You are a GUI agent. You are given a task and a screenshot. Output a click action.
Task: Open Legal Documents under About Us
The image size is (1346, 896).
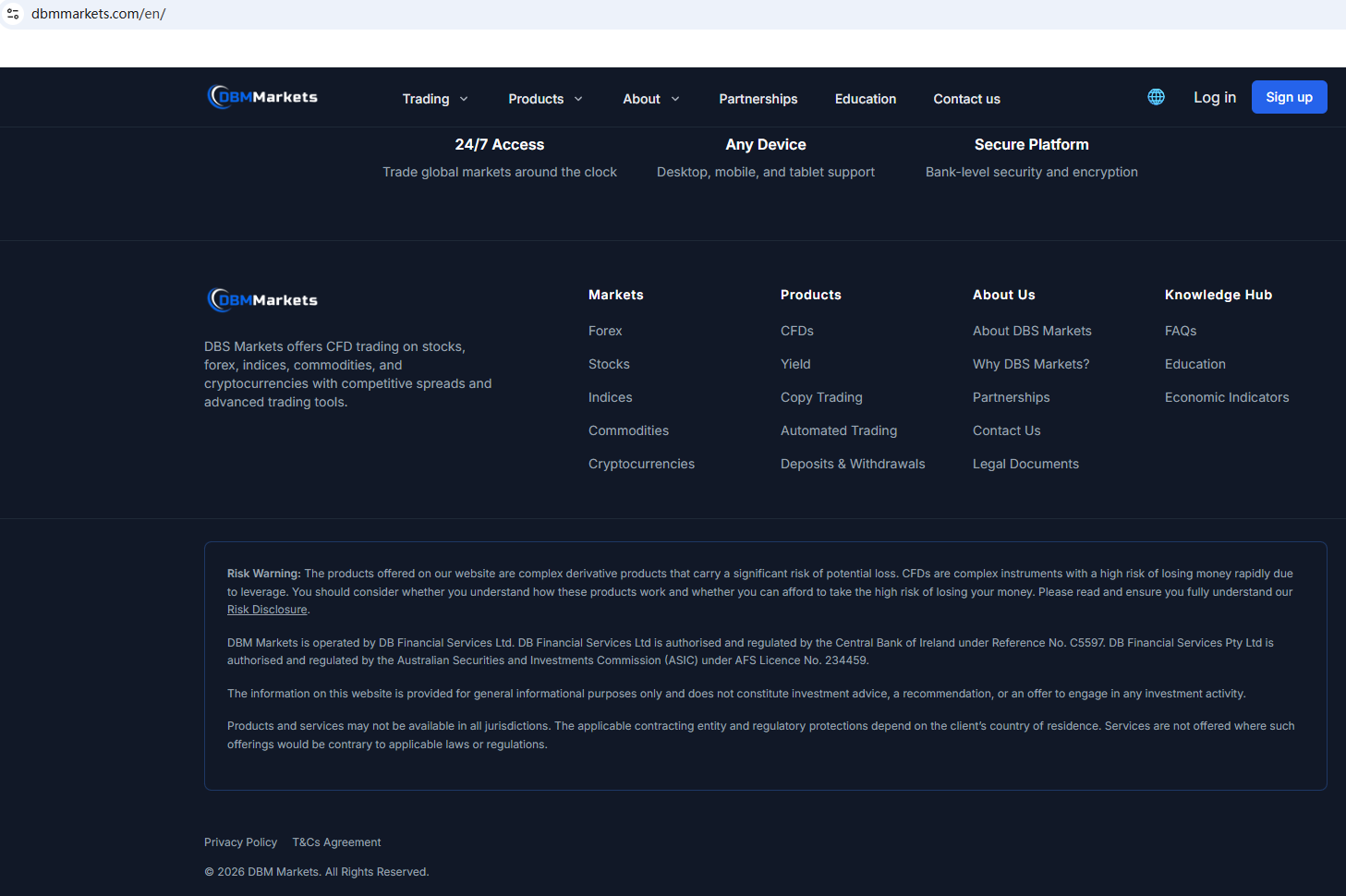1025,464
